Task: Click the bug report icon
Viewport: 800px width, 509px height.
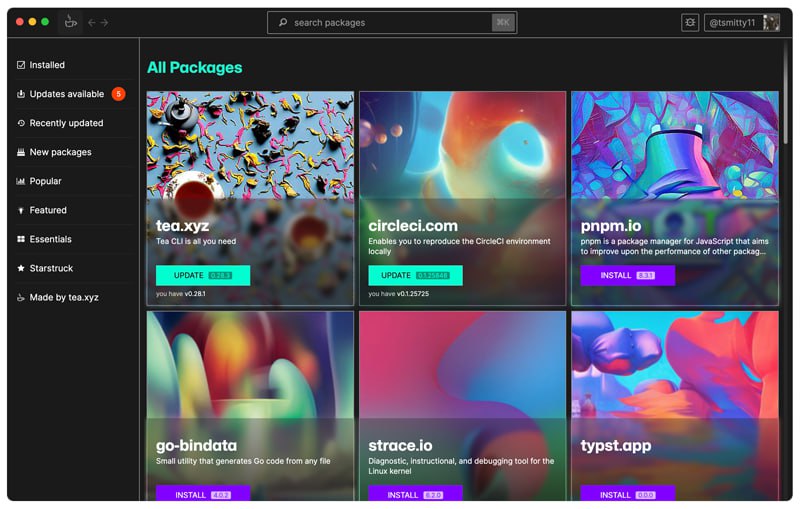Action: (690, 22)
